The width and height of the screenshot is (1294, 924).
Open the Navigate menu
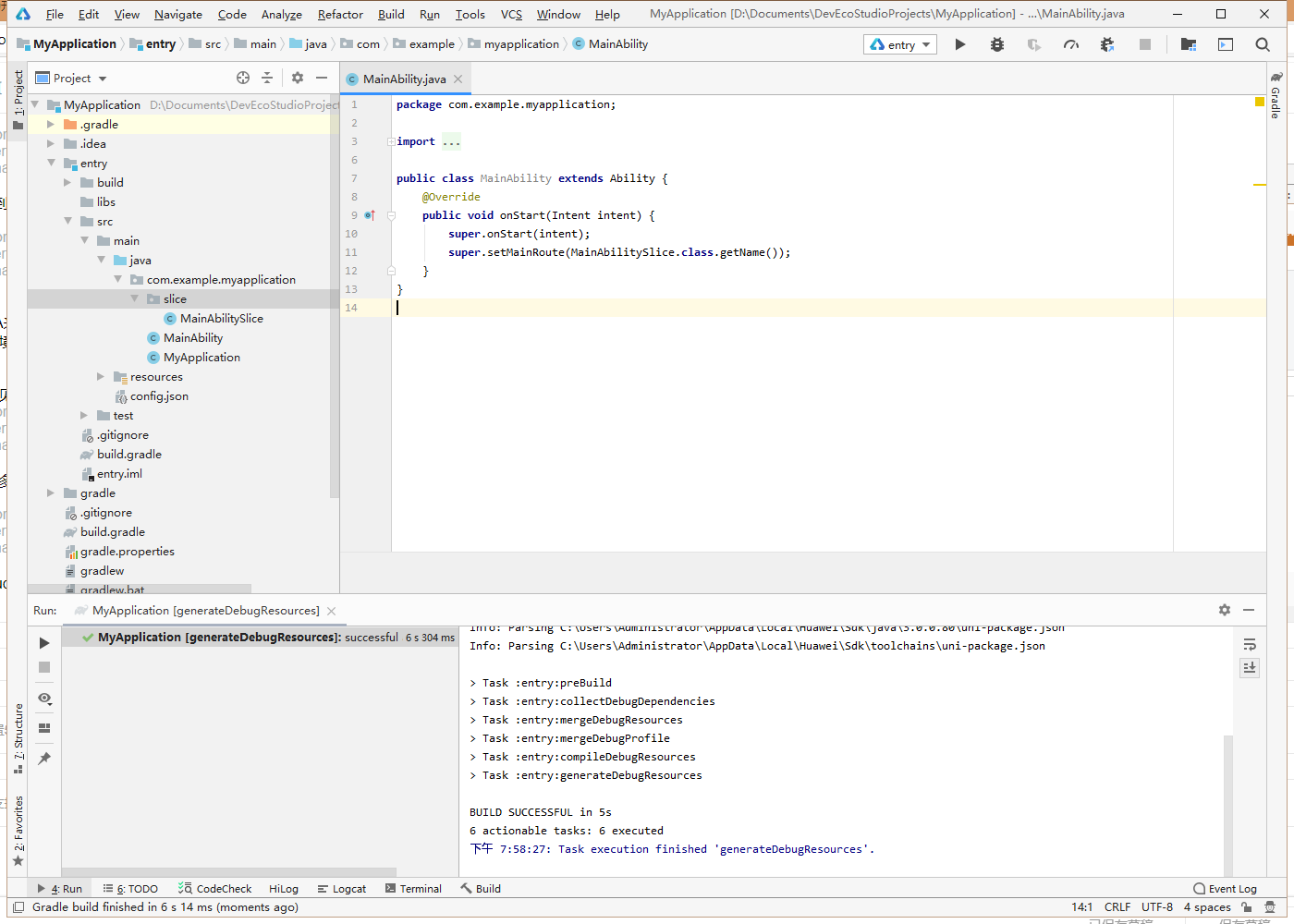[177, 14]
